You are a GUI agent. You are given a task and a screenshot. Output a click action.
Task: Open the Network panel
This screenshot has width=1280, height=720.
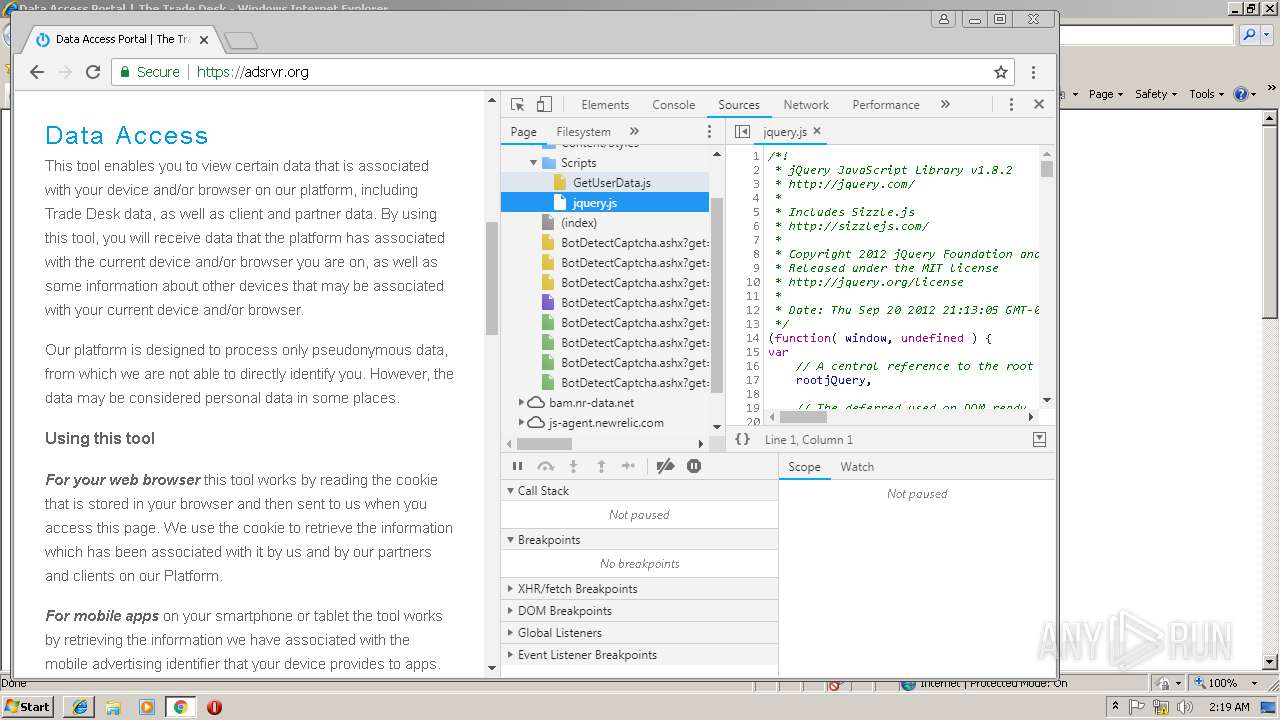click(806, 104)
